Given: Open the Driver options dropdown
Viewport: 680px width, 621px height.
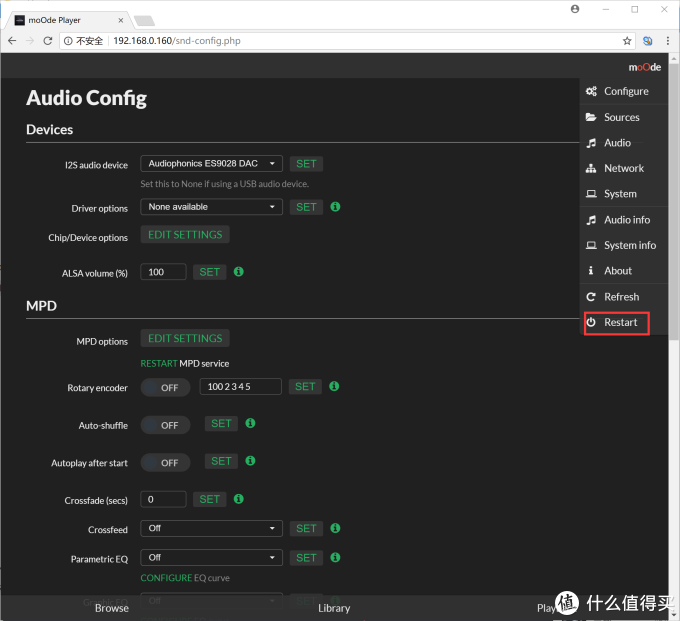Looking at the screenshot, I should point(211,207).
